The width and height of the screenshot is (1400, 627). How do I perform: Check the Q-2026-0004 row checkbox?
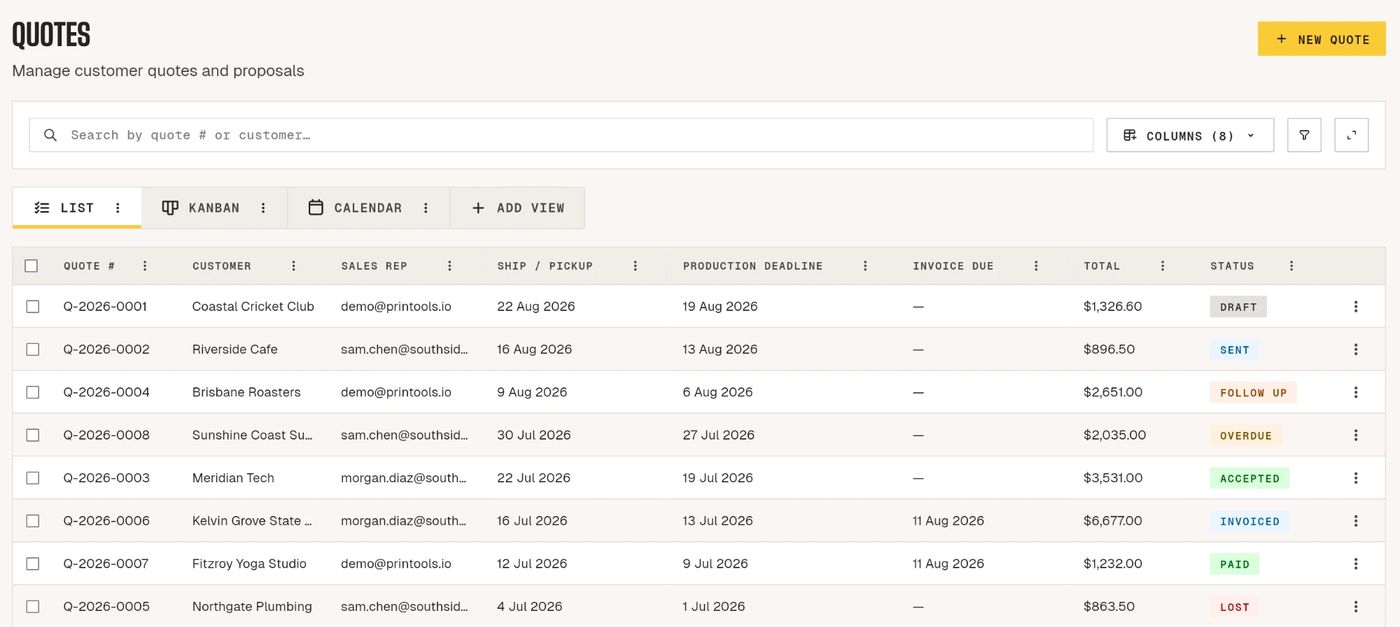(32, 393)
